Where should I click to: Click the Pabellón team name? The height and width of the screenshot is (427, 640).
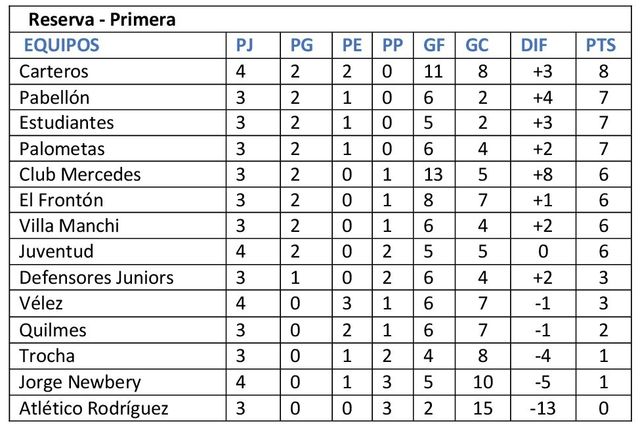55,98
